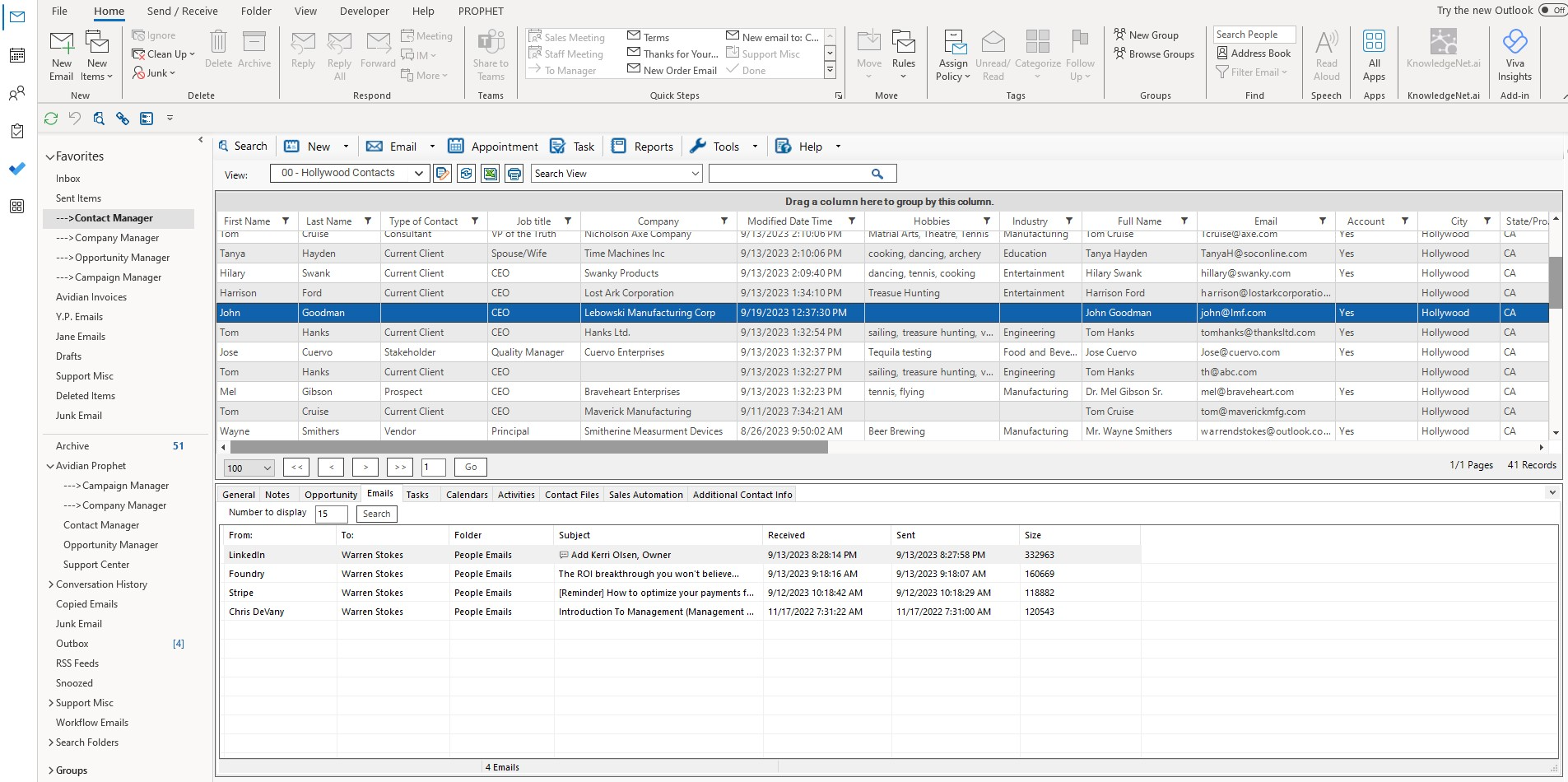This screenshot has width=1568, height=782.
Task: Click the vertical scrollbar of contacts grid
Action: click(1556, 282)
